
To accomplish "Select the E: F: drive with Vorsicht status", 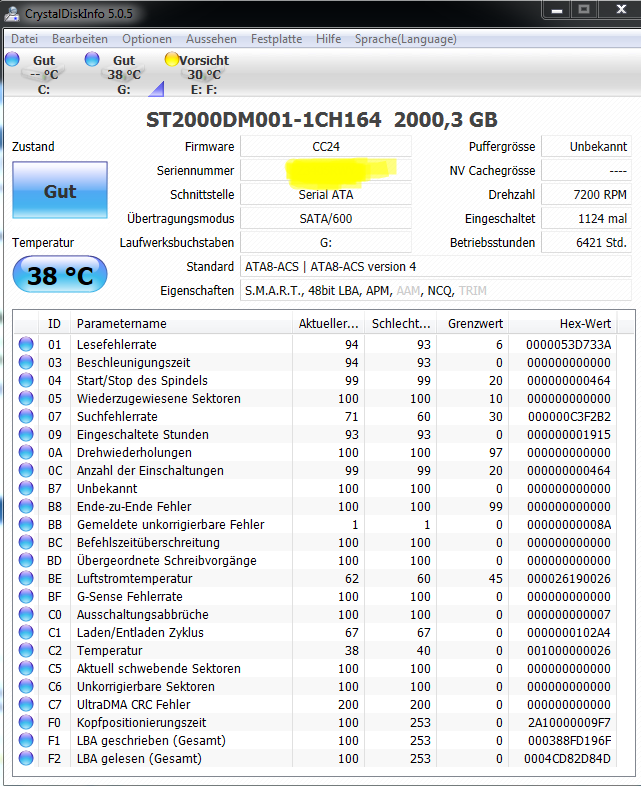I will coord(204,75).
